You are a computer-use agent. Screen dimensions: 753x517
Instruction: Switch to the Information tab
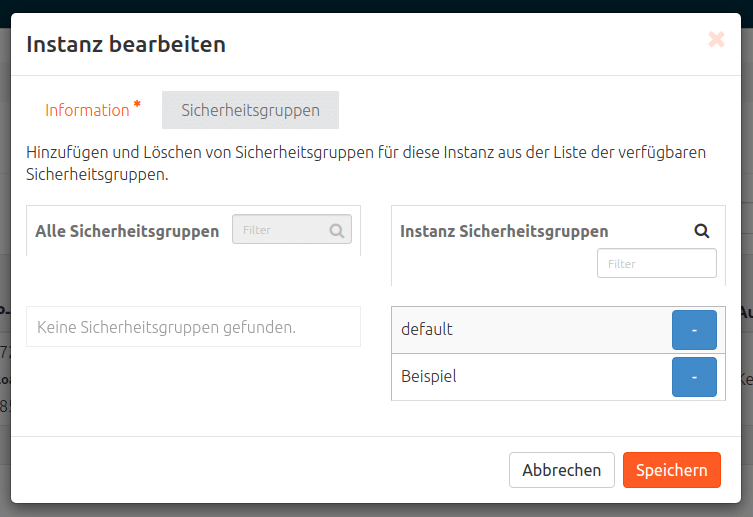pyautogui.click(x=87, y=110)
